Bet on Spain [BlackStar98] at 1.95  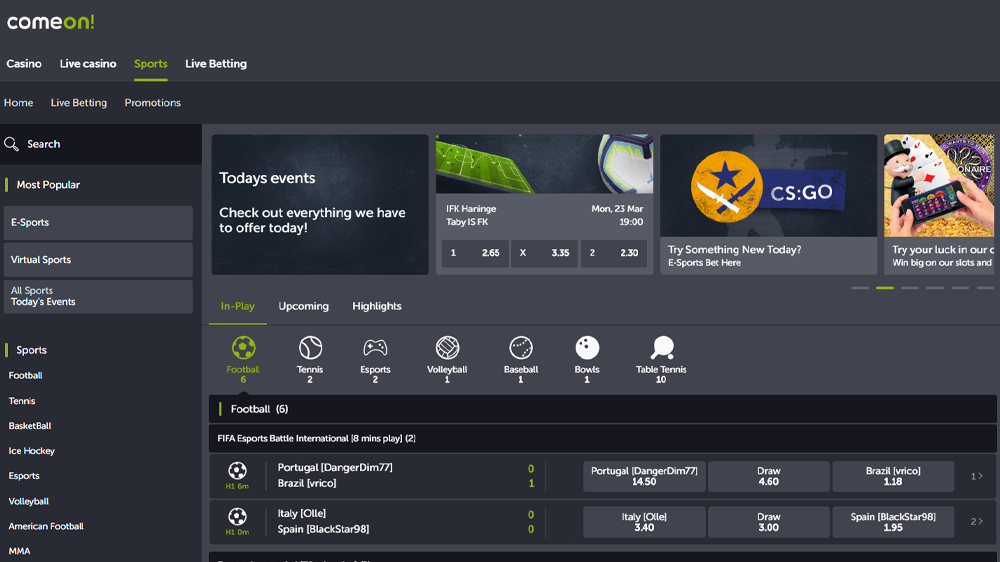(893, 522)
